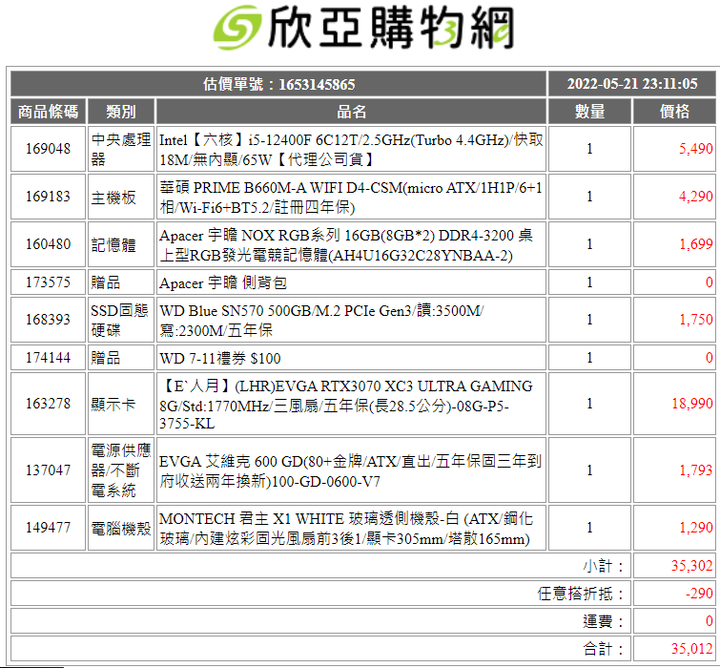Select barcode 149477

tap(48, 528)
